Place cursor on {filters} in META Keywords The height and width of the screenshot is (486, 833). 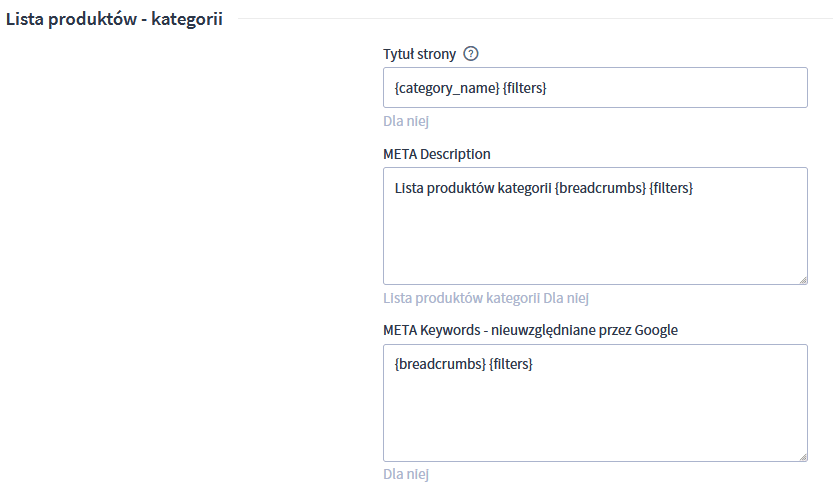point(511,364)
